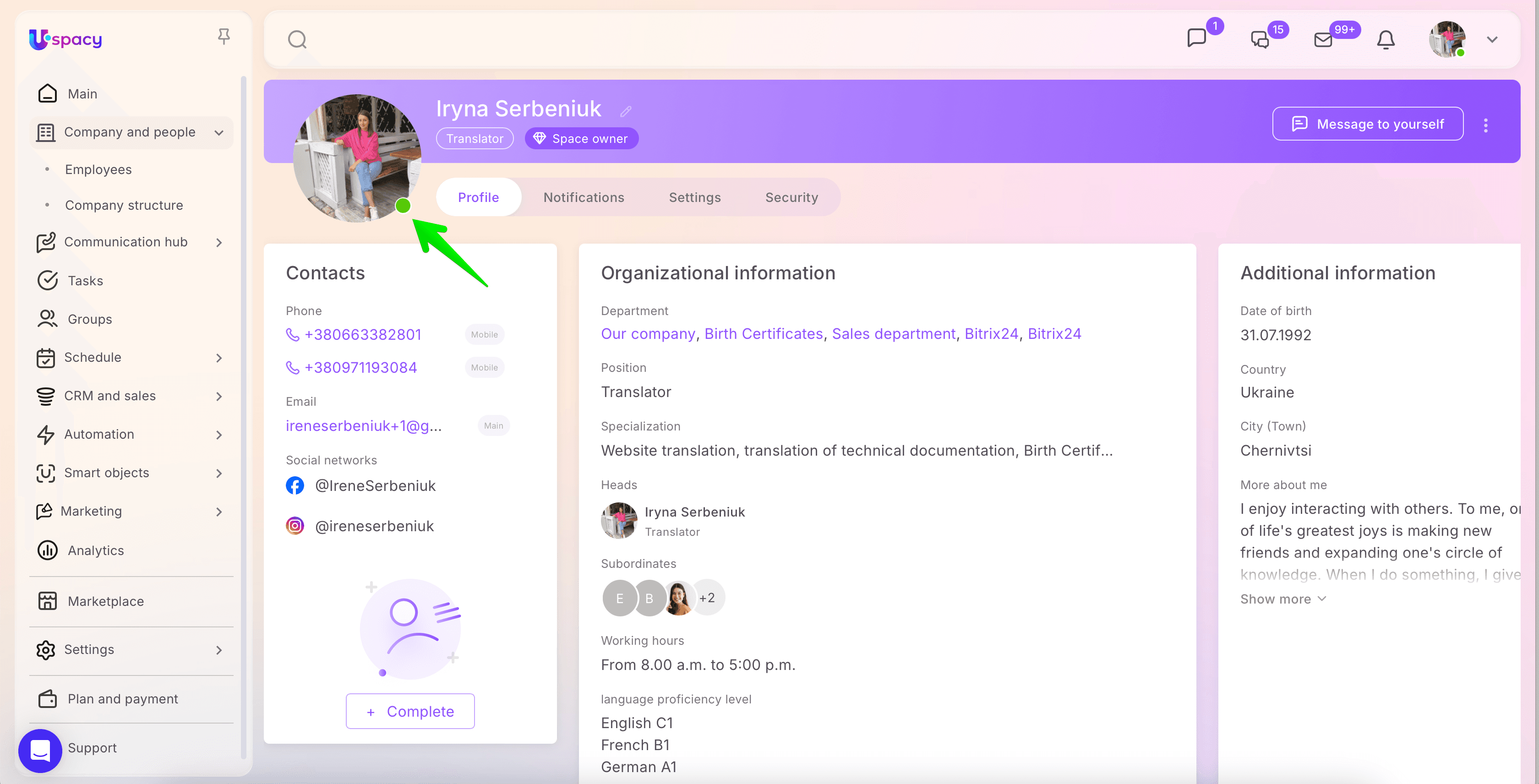The height and width of the screenshot is (784, 1539).
Task: Switch to the Notifications tab
Action: pyautogui.click(x=583, y=197)
